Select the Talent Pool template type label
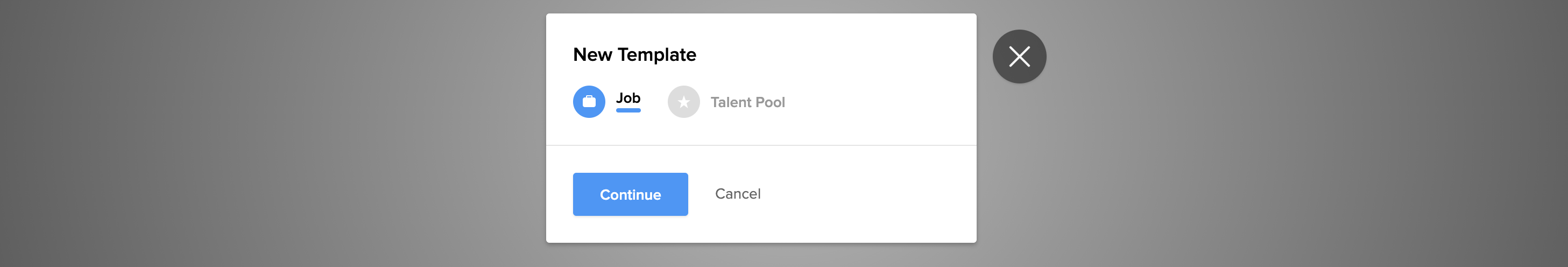This screenshot has width=1568, height=267. (x=747, y=102)
